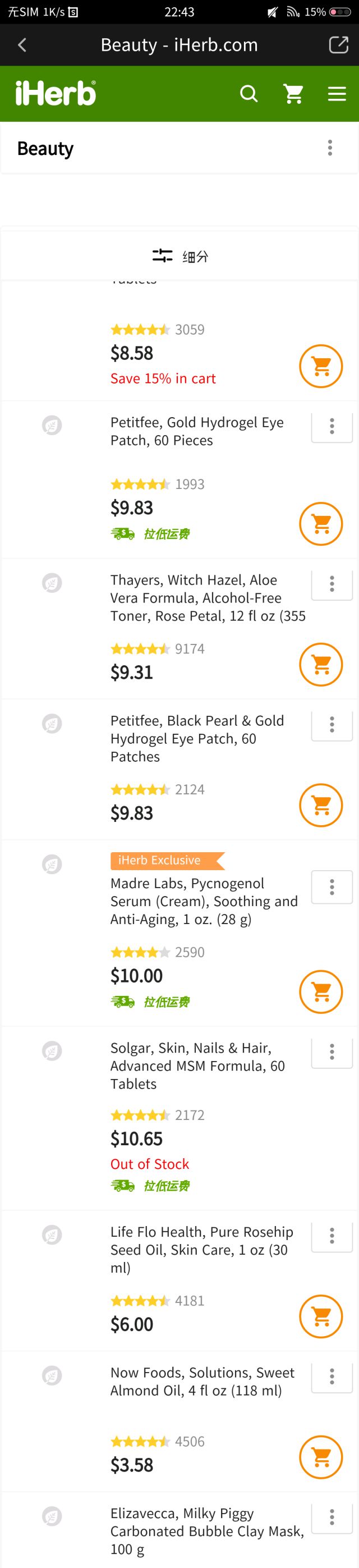Go back using the header back arrow
This screenshot has height=1568, width=359.
22,44
